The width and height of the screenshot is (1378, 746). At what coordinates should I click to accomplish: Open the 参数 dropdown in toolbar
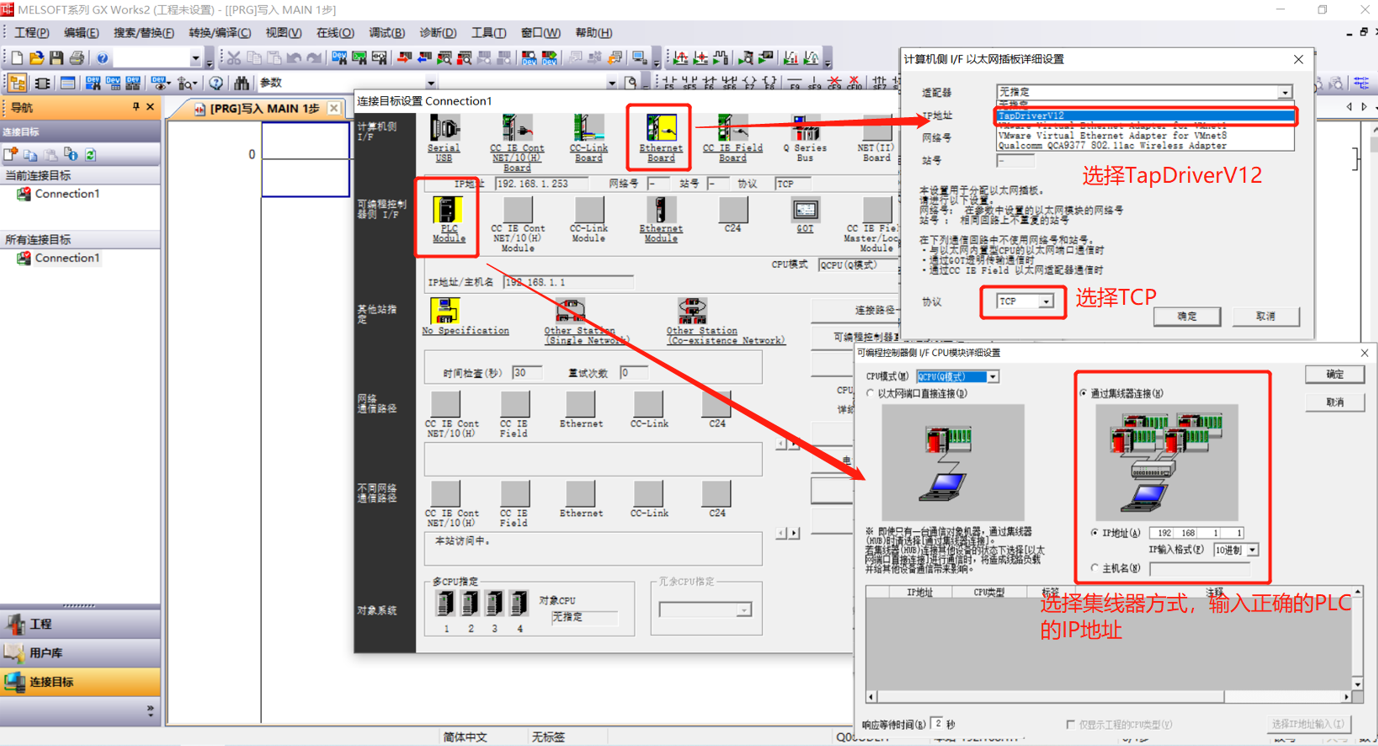pos(431,83)
